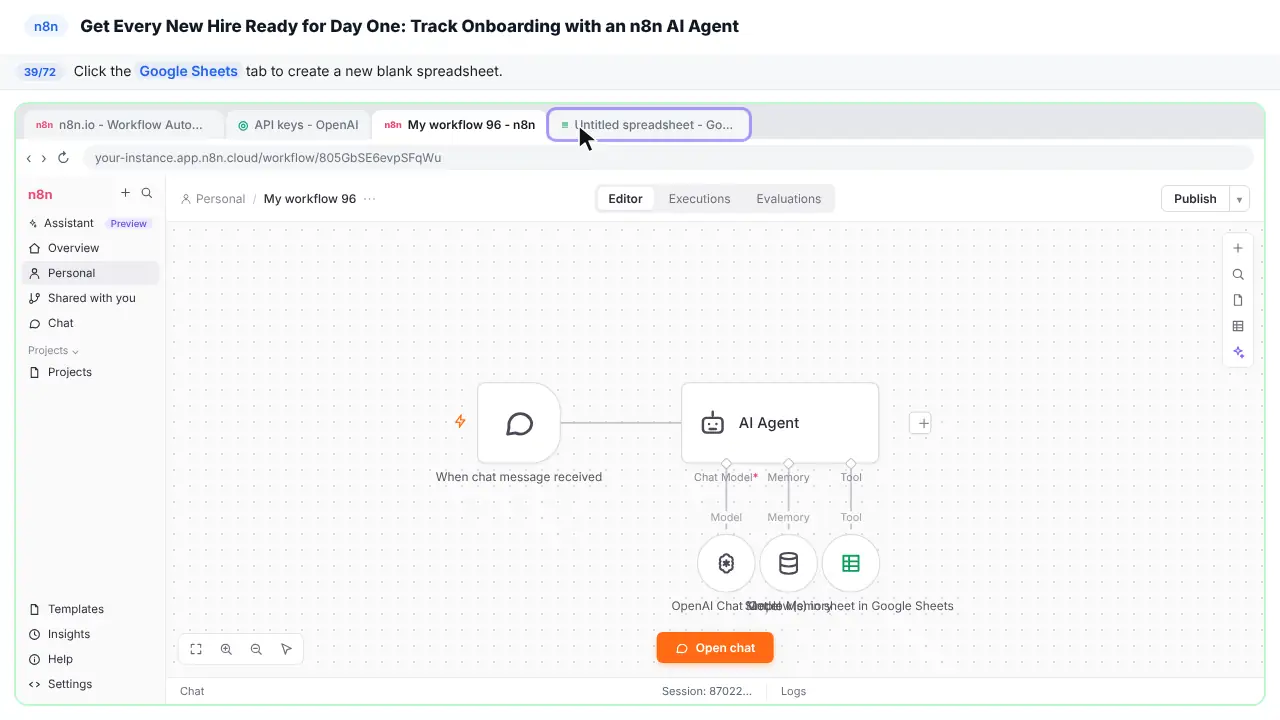Viewport: 1280px width, 720px height.
Task: Open the Untitled spreadsheet browser tab
Action: coord(649,125)
